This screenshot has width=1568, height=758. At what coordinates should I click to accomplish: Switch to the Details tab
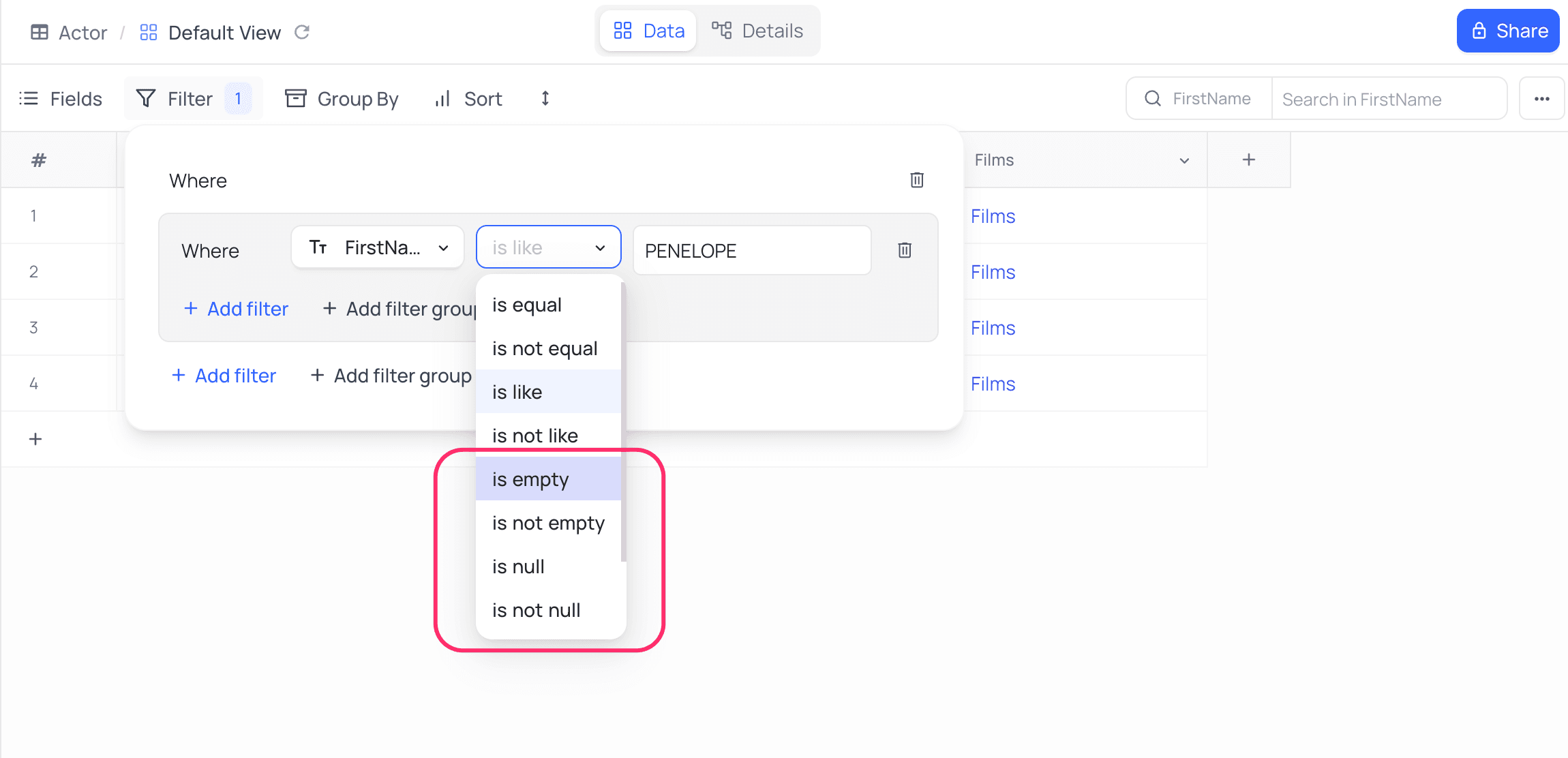coord(759,30)
